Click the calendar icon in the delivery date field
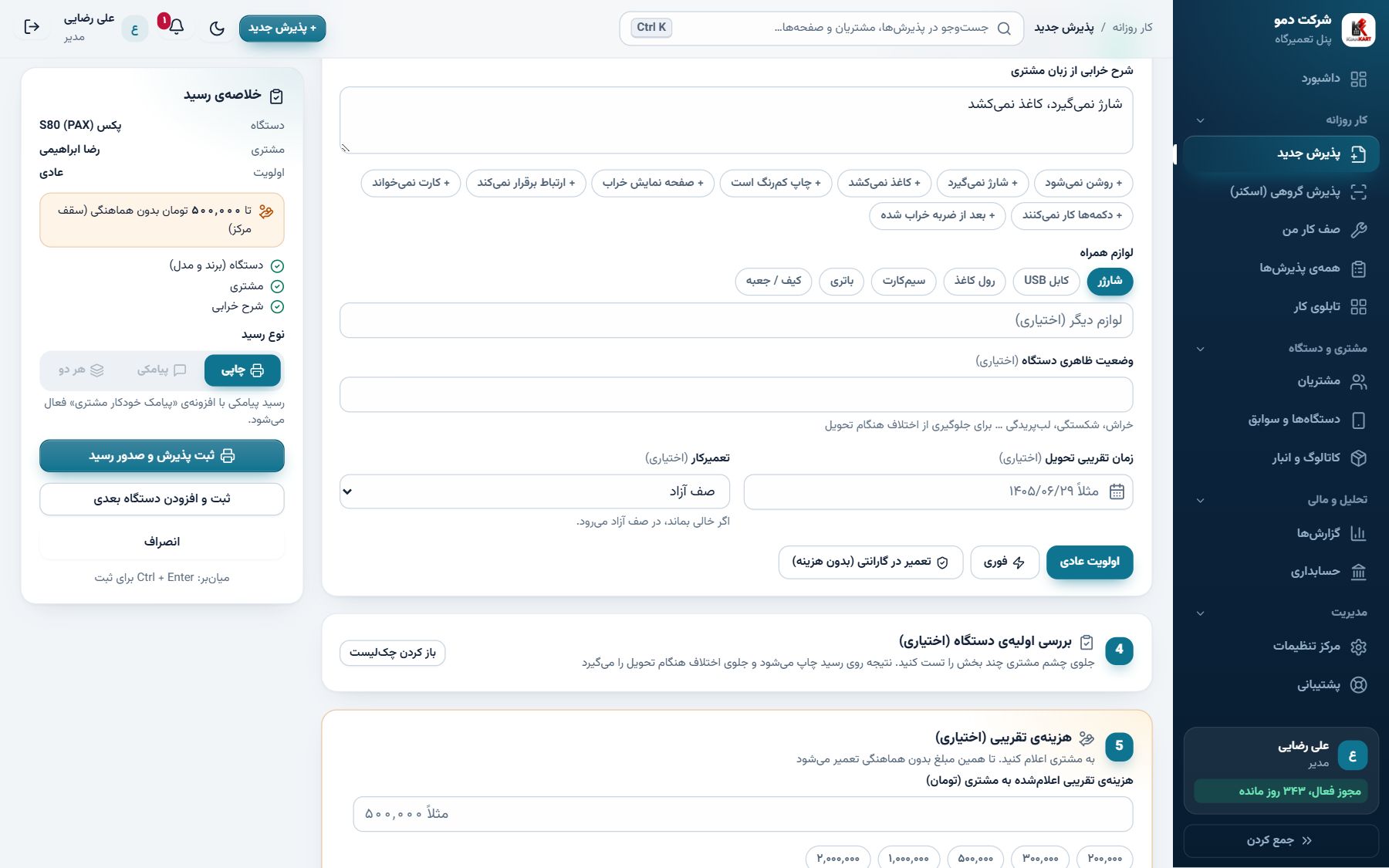Viewport: 1389px width, 868px height. point(1117,491)
